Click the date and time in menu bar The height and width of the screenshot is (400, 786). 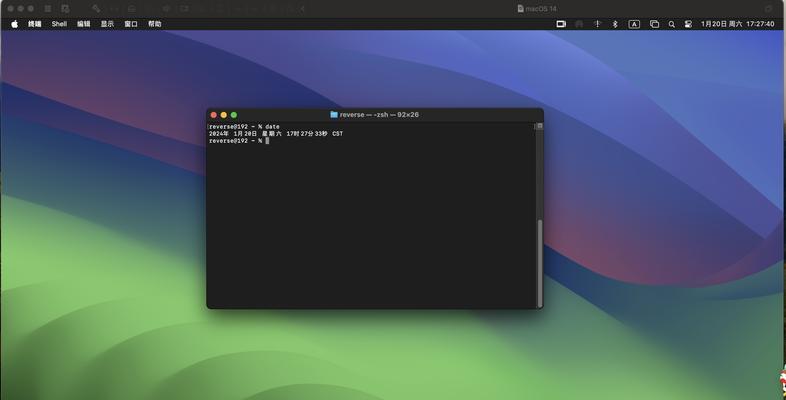point(737,24)
